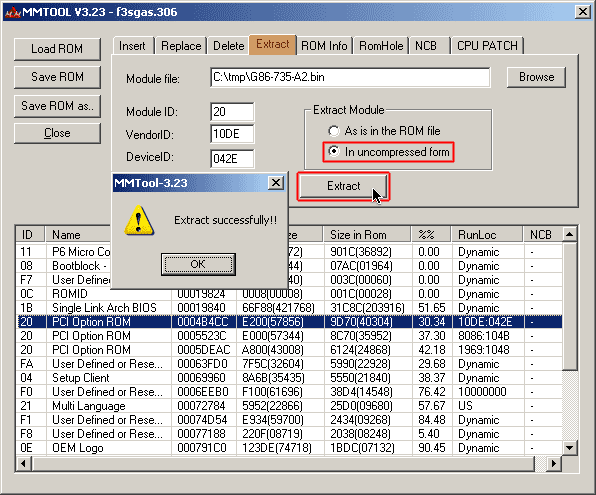This screenshot has width=596, height=495.
Task: Switch to the Replace tab
Action: click(x=181, y=46)
